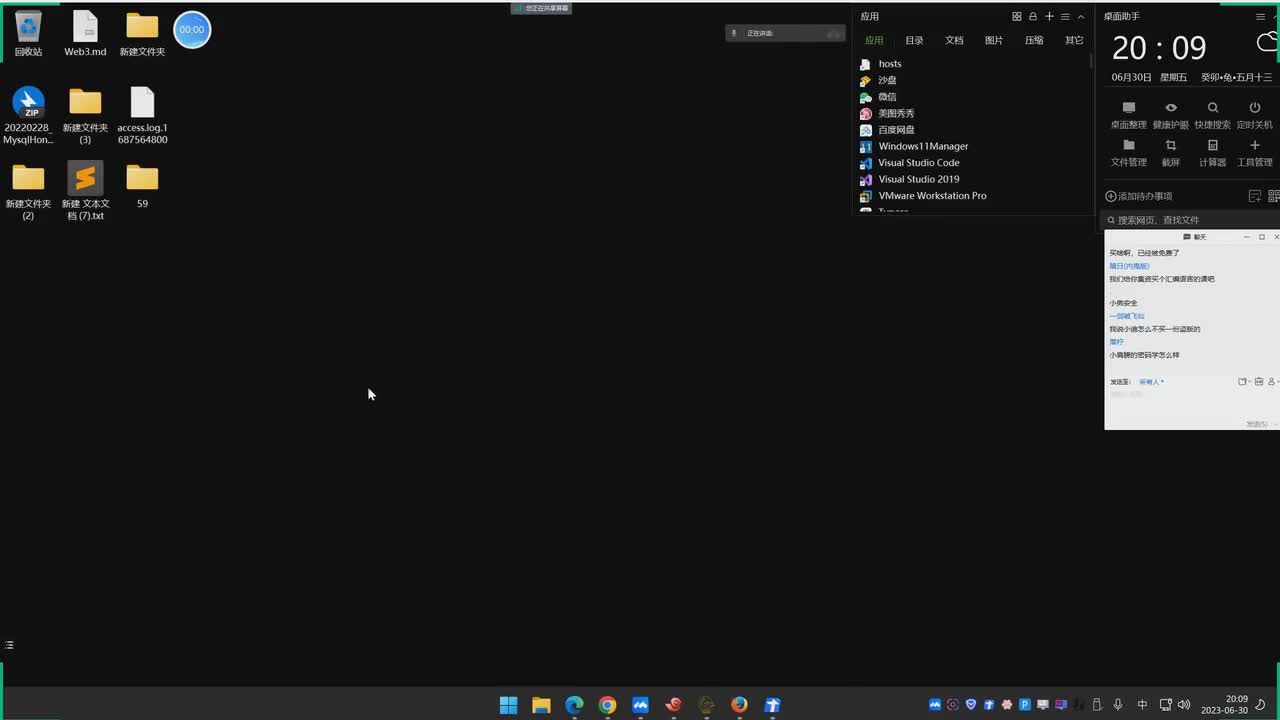Open 定时关机 scheduled shutdown tool
The width and height of the screenshot is (1280, 720).
(1255, 116)
